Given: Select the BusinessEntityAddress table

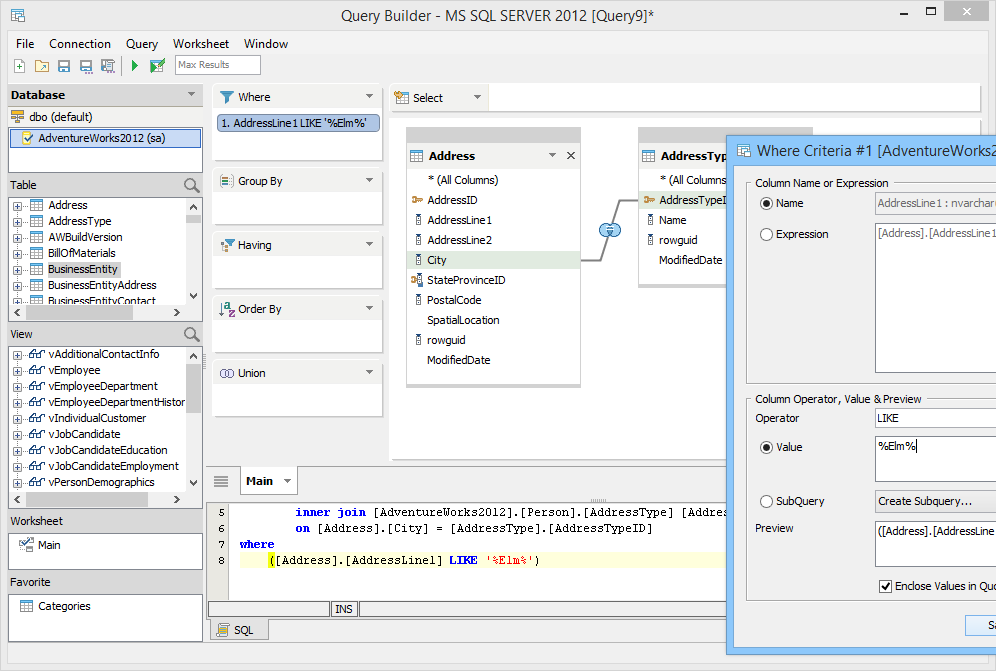Looking at the screenshot, I should tap(102, 285).
